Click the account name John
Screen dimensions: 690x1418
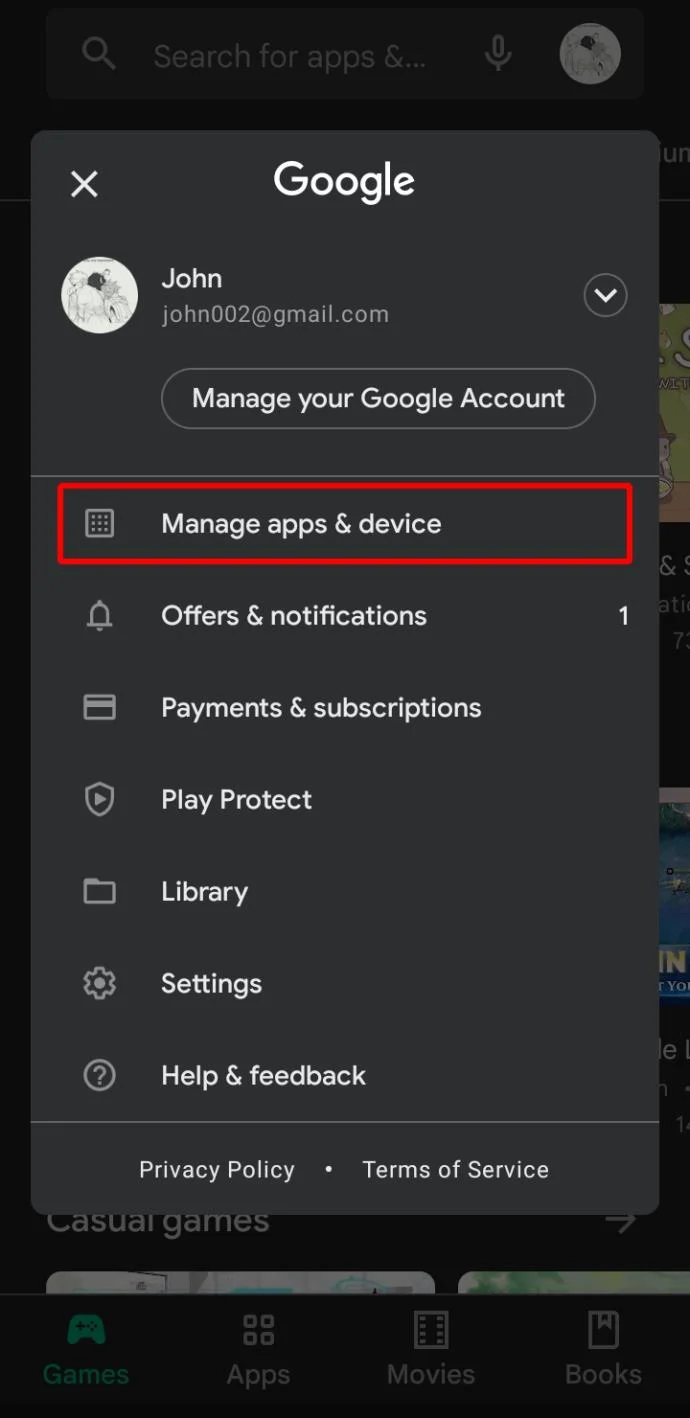(192, 278)
